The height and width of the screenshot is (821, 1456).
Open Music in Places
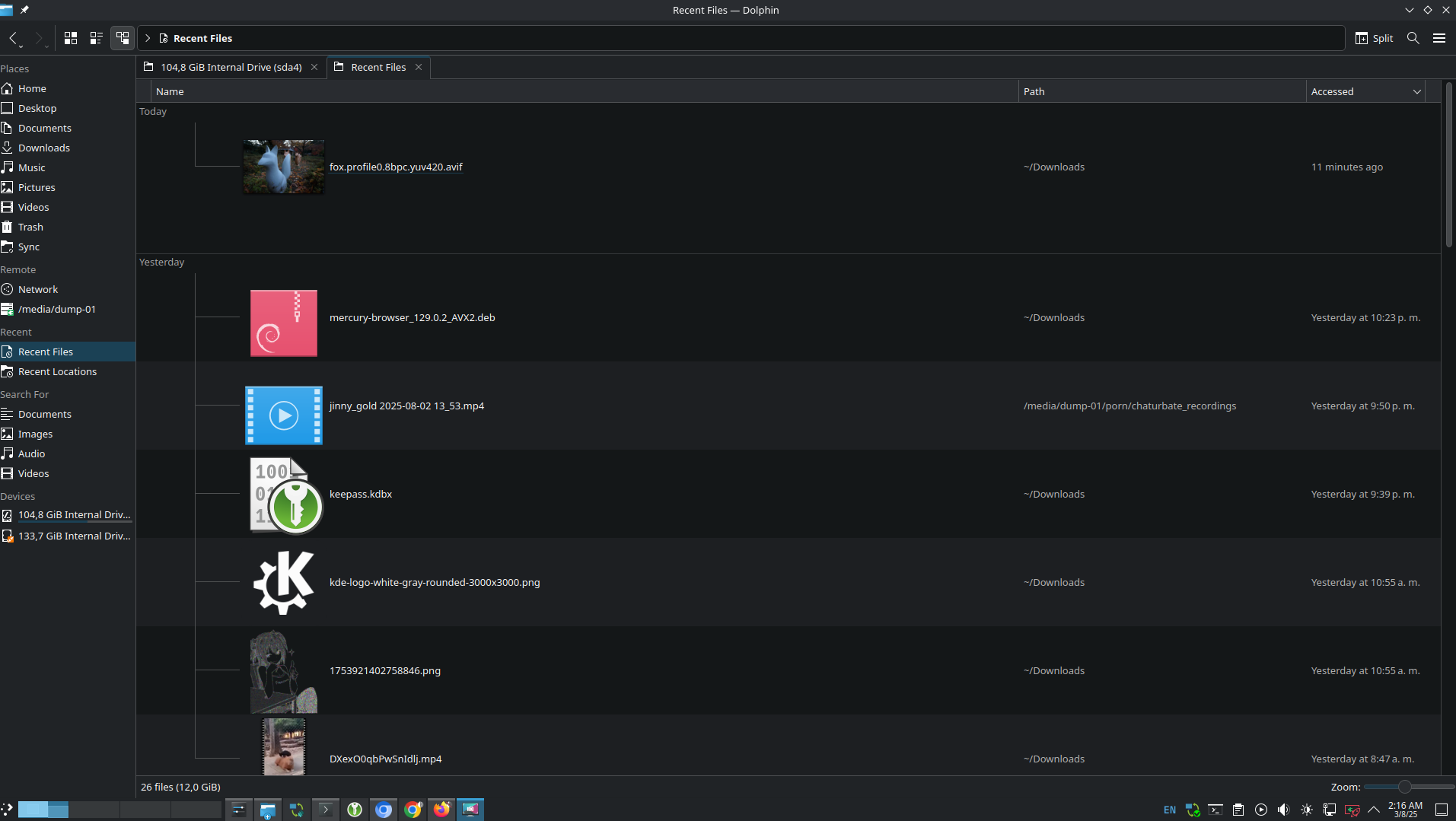[x=68, y=167]
